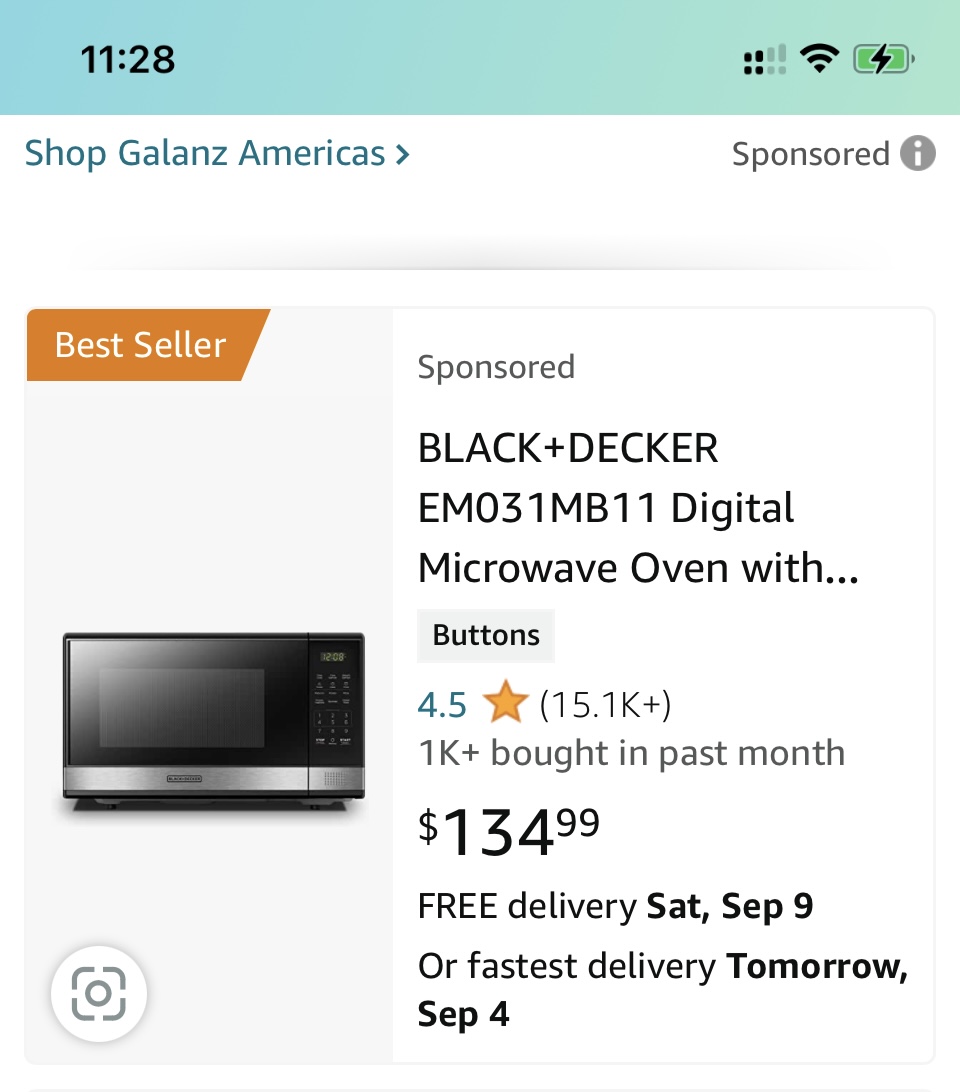The height and width of the screenshot is (1092, 960).
Task: Select the Buttons option tag
Action: tap(486, 635)
